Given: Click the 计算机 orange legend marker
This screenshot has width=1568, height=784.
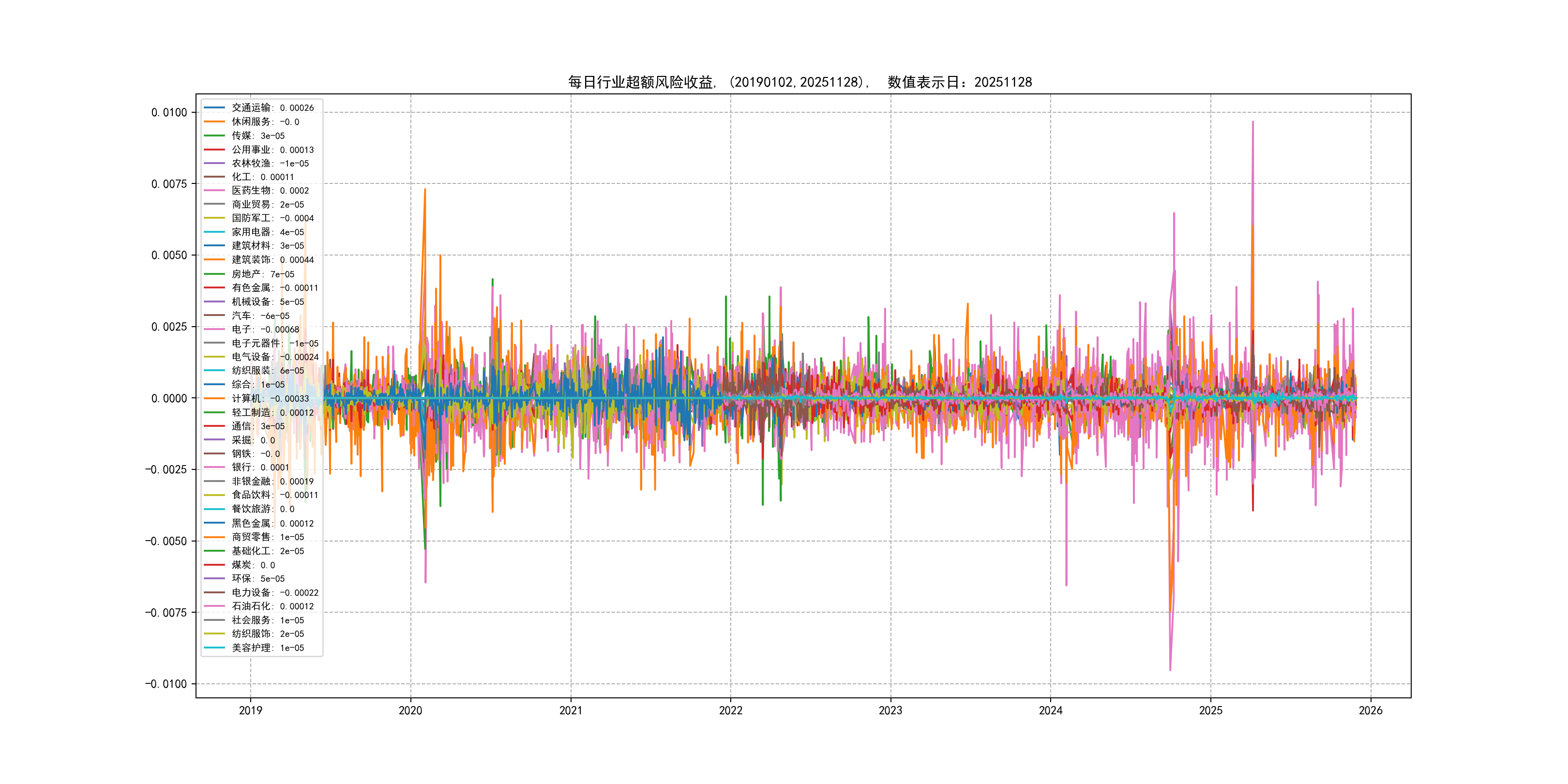Looking at the screenshot, I should (x=214, y=399).
